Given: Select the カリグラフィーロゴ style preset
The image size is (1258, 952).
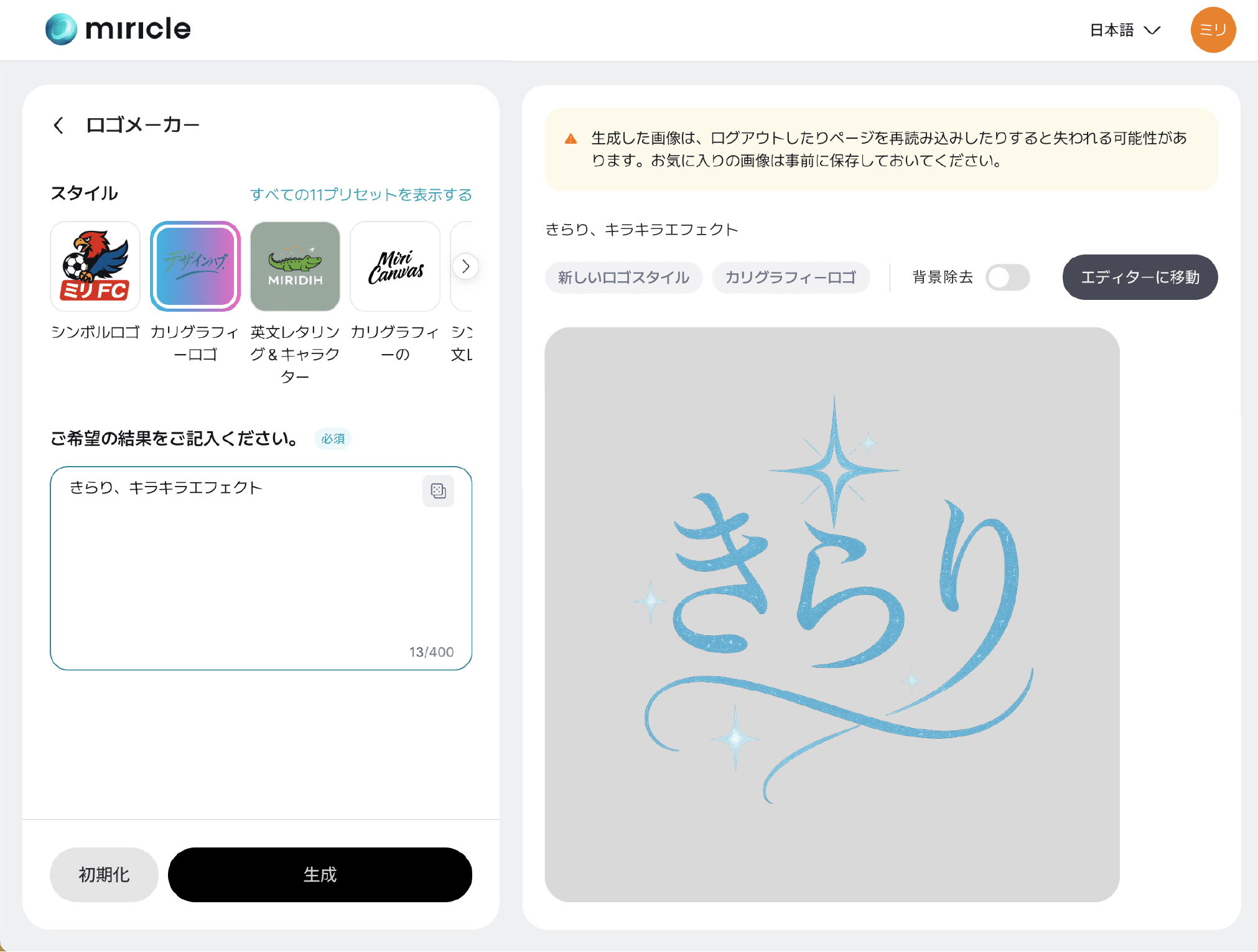Looking at the screenshot, I should 195,266.
